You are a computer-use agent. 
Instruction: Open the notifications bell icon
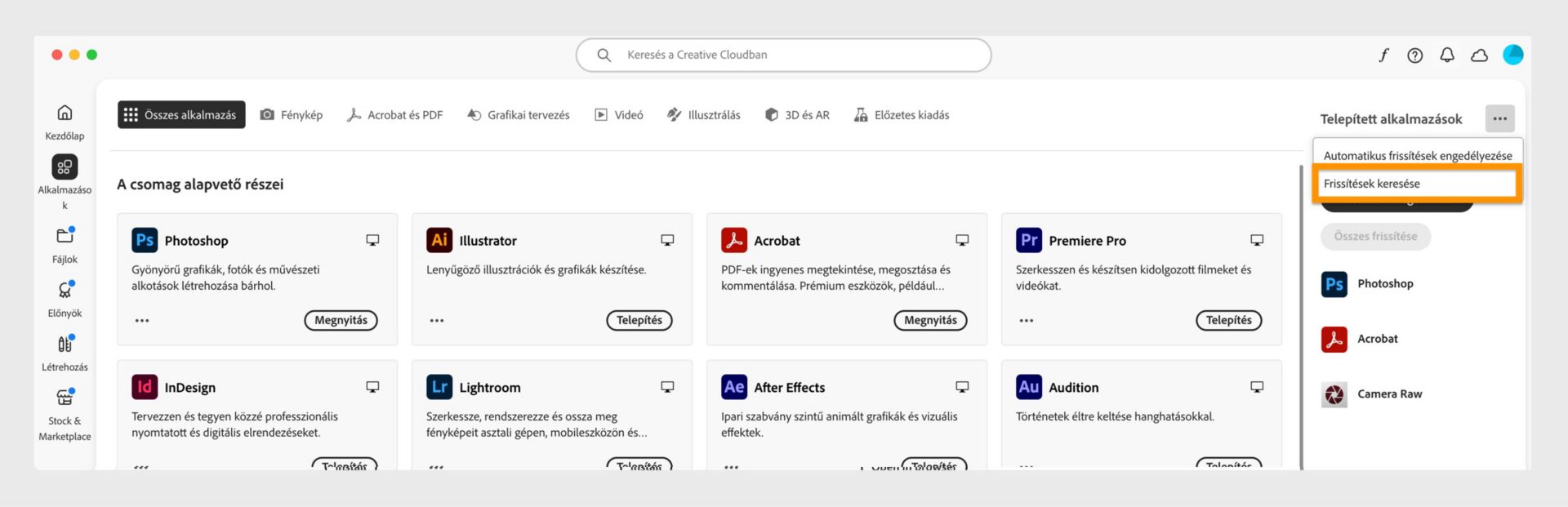click(x=1446, y=55)
